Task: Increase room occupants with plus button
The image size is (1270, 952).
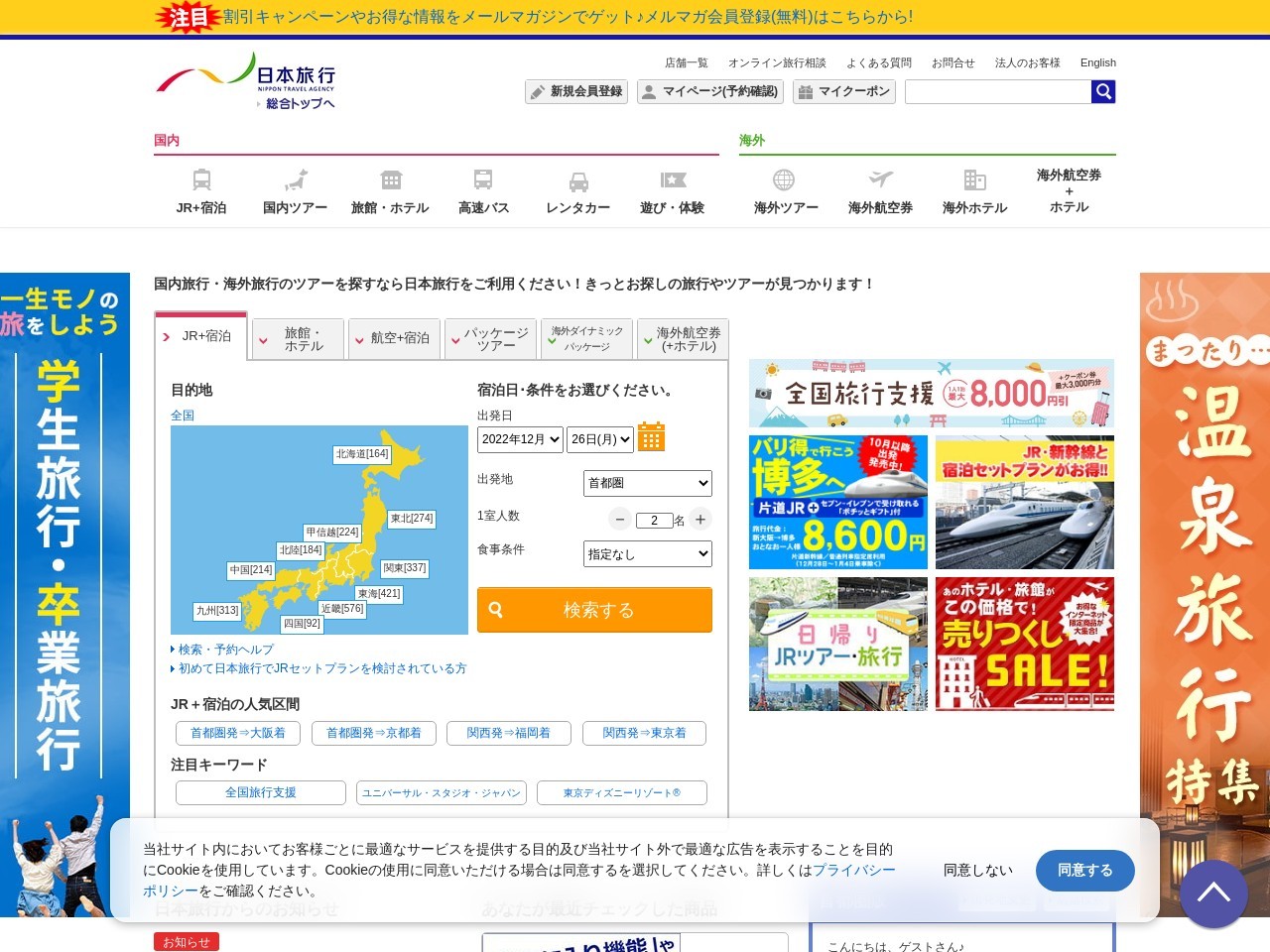Action: pyautogui.click(x=700, y=520)
